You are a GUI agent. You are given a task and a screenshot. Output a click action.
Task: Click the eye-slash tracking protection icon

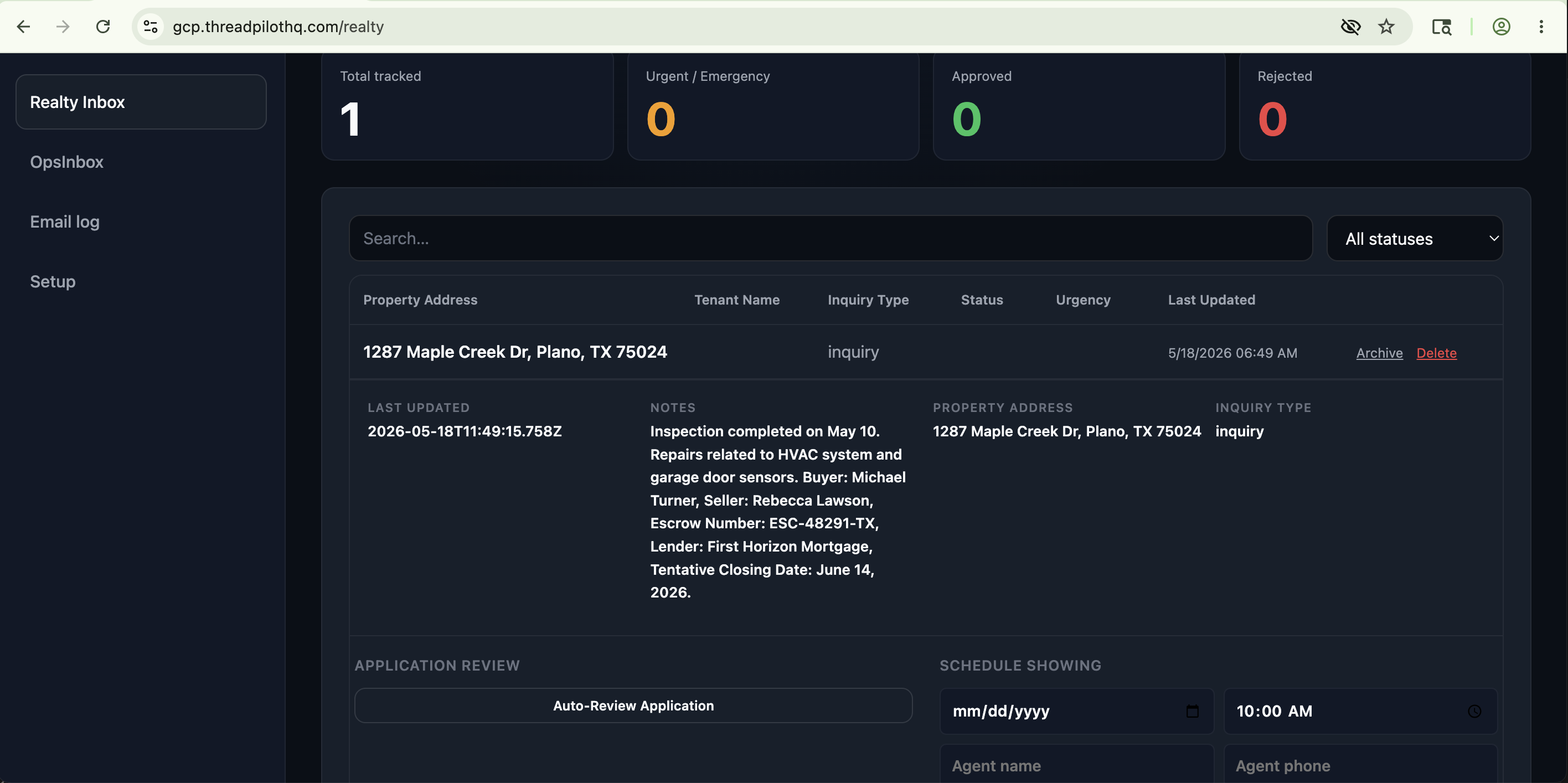tap(1350, 27)
